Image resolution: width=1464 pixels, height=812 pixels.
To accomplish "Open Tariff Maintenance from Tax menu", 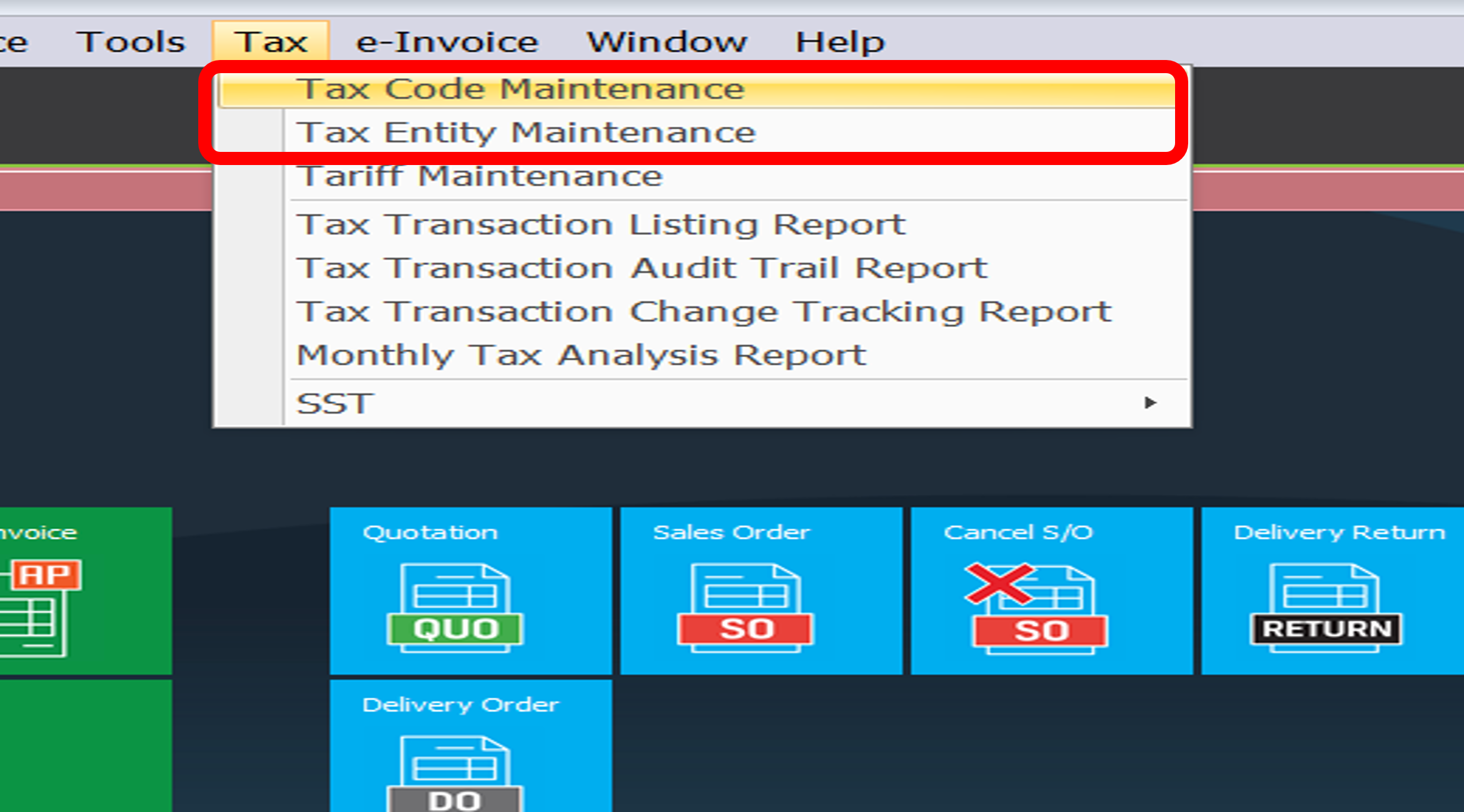I will click(480, 176).
